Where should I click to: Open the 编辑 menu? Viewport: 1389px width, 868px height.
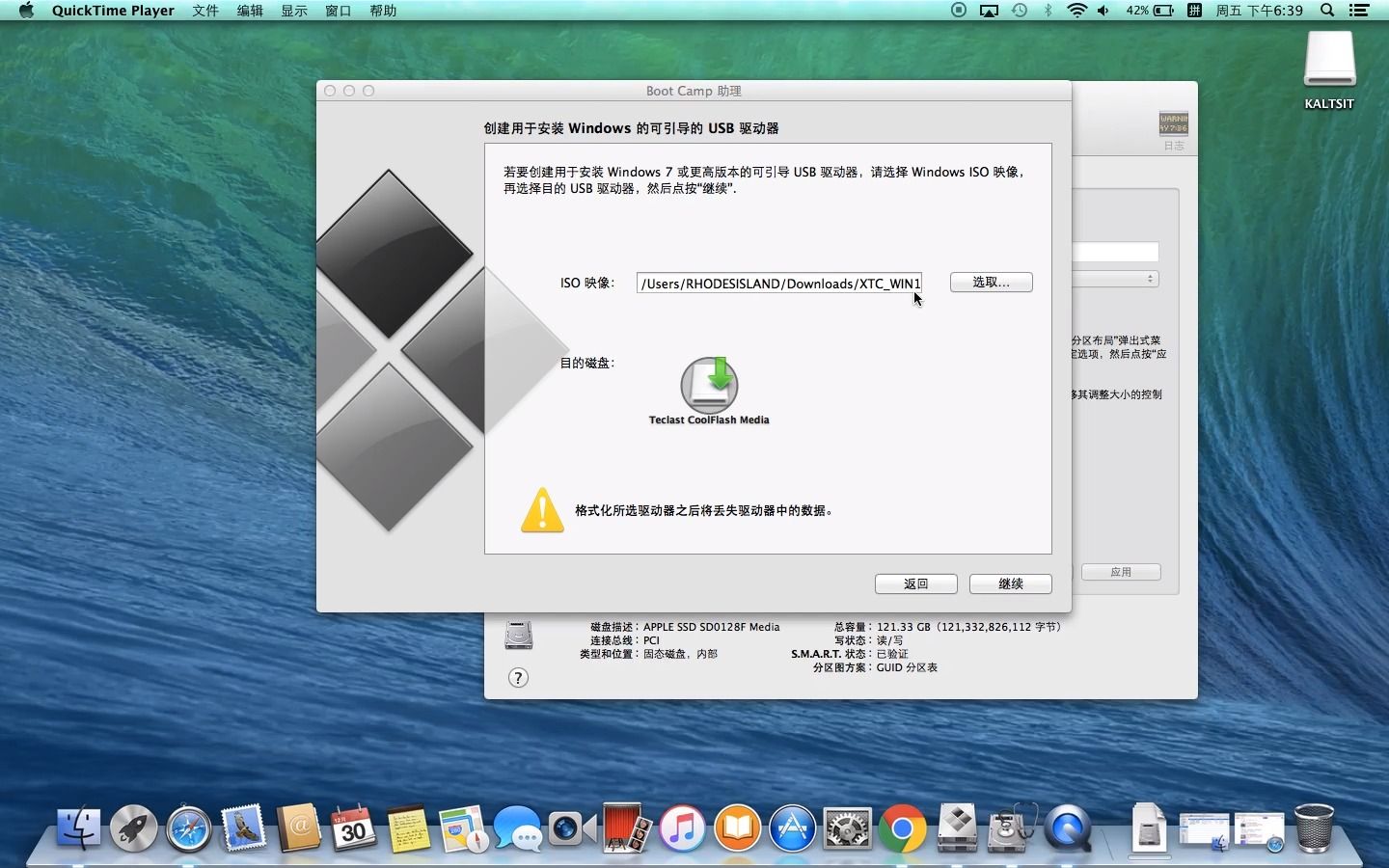click(x=250, y=11)
